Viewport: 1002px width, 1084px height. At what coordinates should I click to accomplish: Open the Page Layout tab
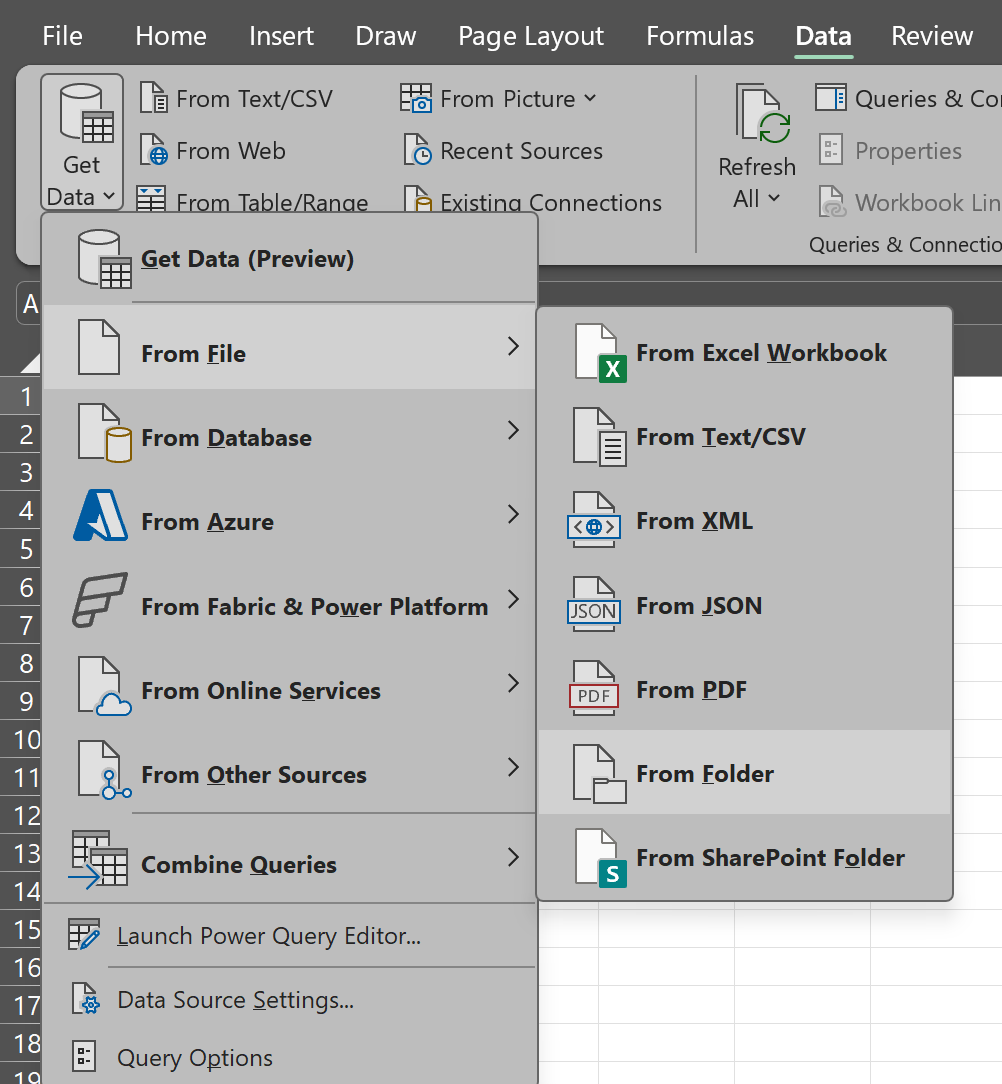point(531,36)
